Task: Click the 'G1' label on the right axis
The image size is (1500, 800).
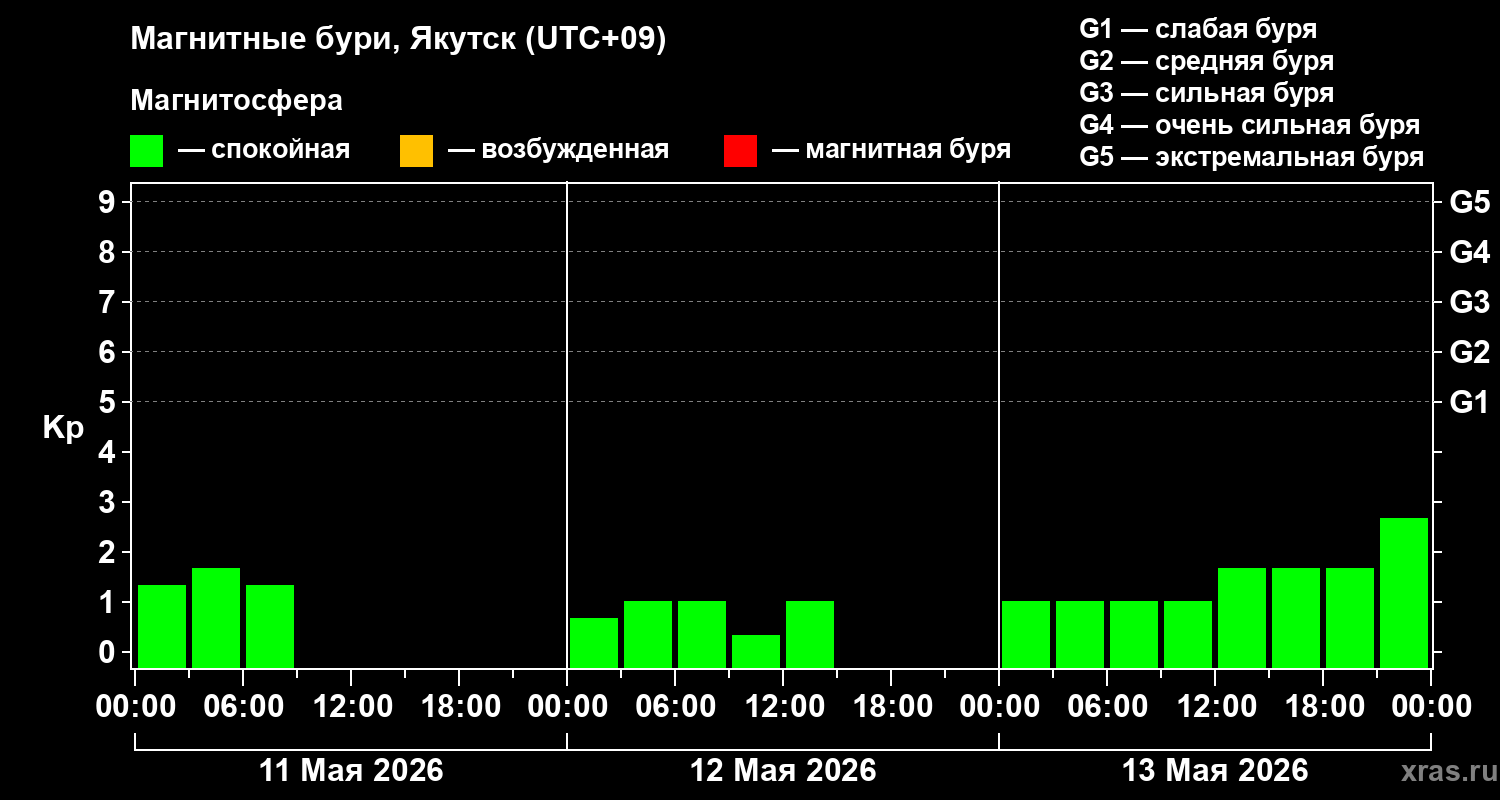Action: point(1469,402)
